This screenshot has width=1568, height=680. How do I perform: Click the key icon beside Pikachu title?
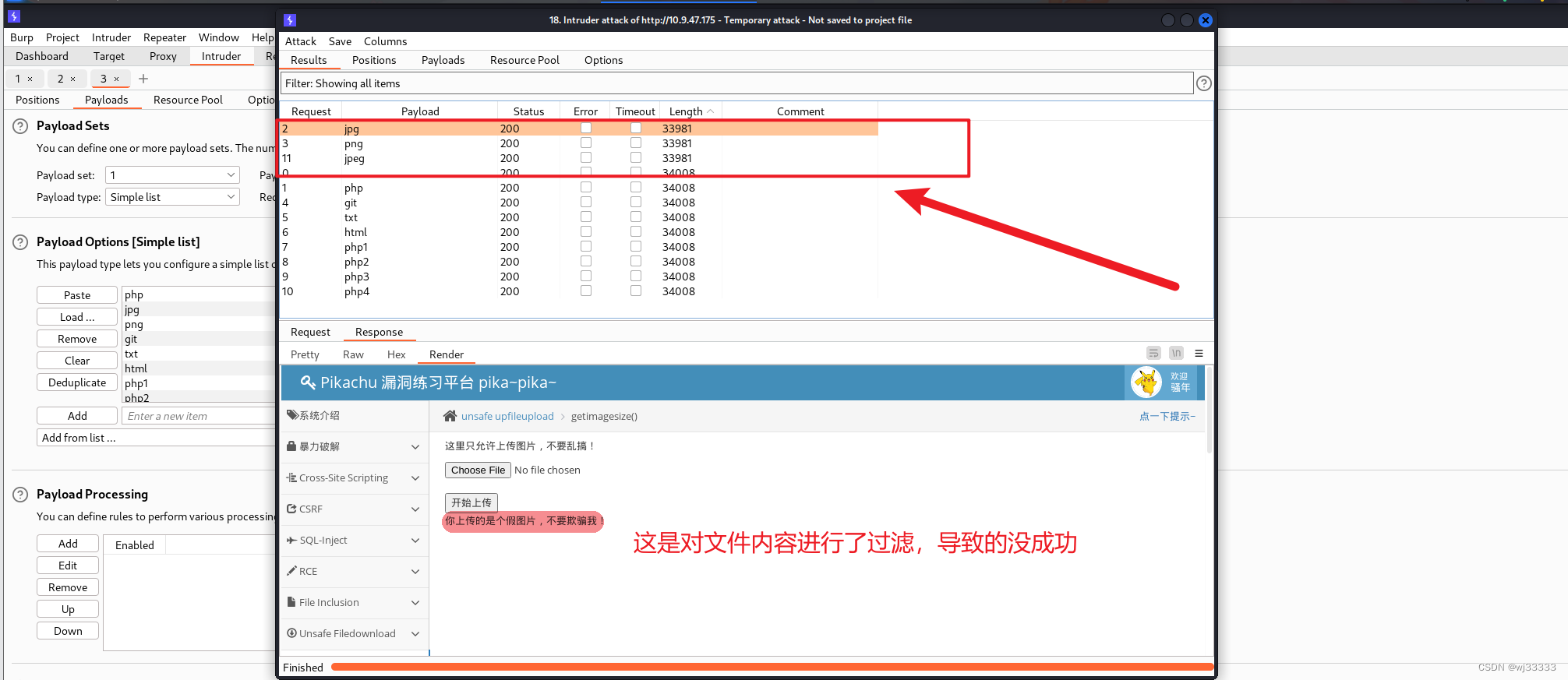click(x=308, y=382)
